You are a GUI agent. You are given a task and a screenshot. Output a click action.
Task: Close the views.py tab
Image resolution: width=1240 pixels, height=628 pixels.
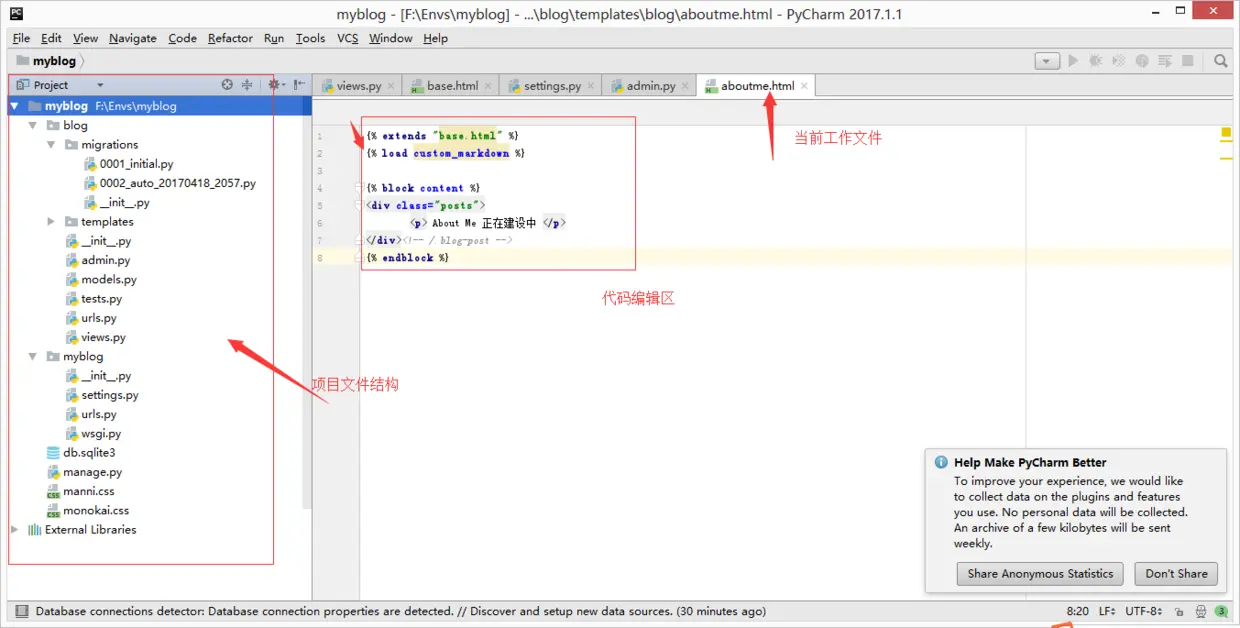391,86
